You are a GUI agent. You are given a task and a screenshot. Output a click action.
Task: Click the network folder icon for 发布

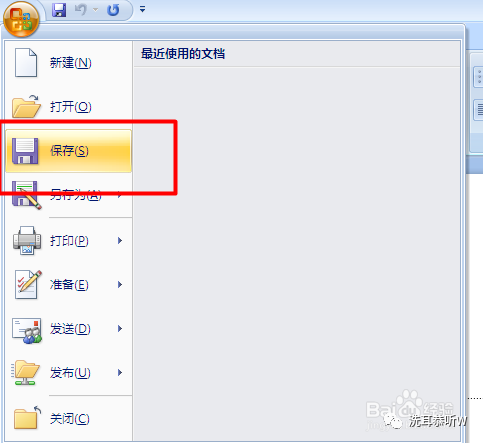coord(26,373)
